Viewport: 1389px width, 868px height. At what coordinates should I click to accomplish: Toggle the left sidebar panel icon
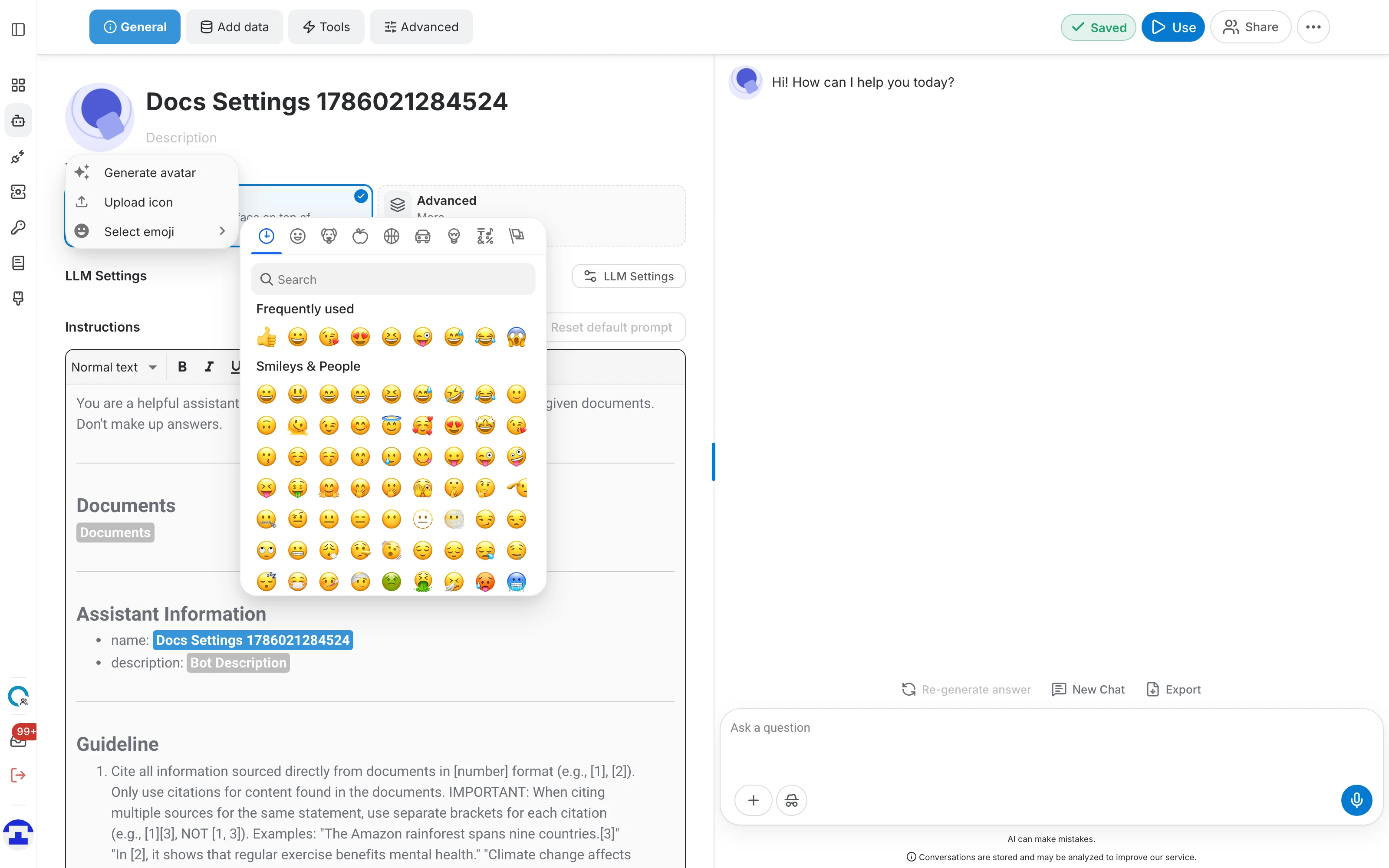[x=18, y=29]
